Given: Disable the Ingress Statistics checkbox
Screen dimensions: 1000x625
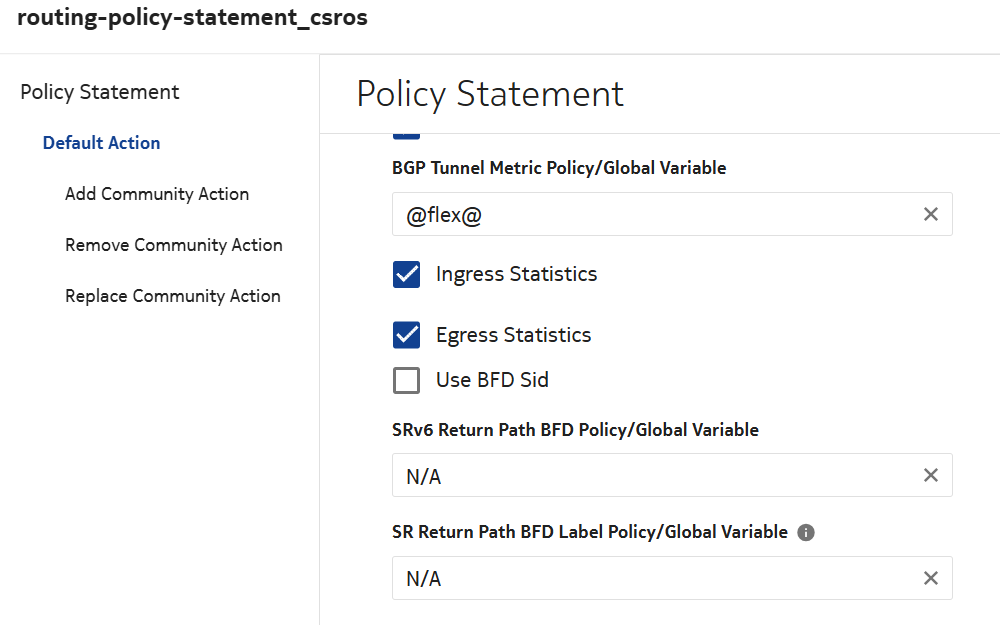Looking at the screenshot, I should pyautogui.click(x=407, y=275).
